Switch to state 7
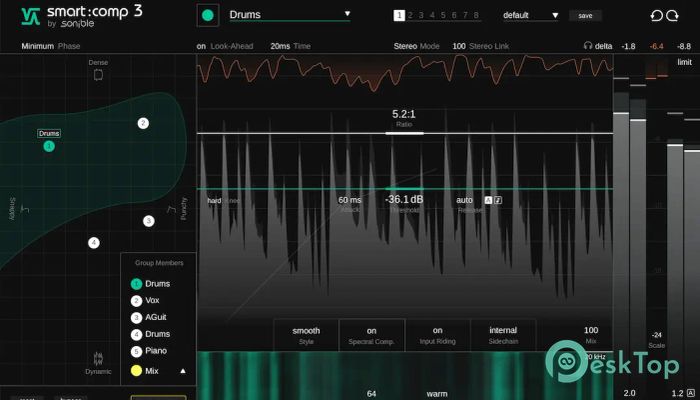Viewport: 700px width, 400px height. (x=465, y=16)
